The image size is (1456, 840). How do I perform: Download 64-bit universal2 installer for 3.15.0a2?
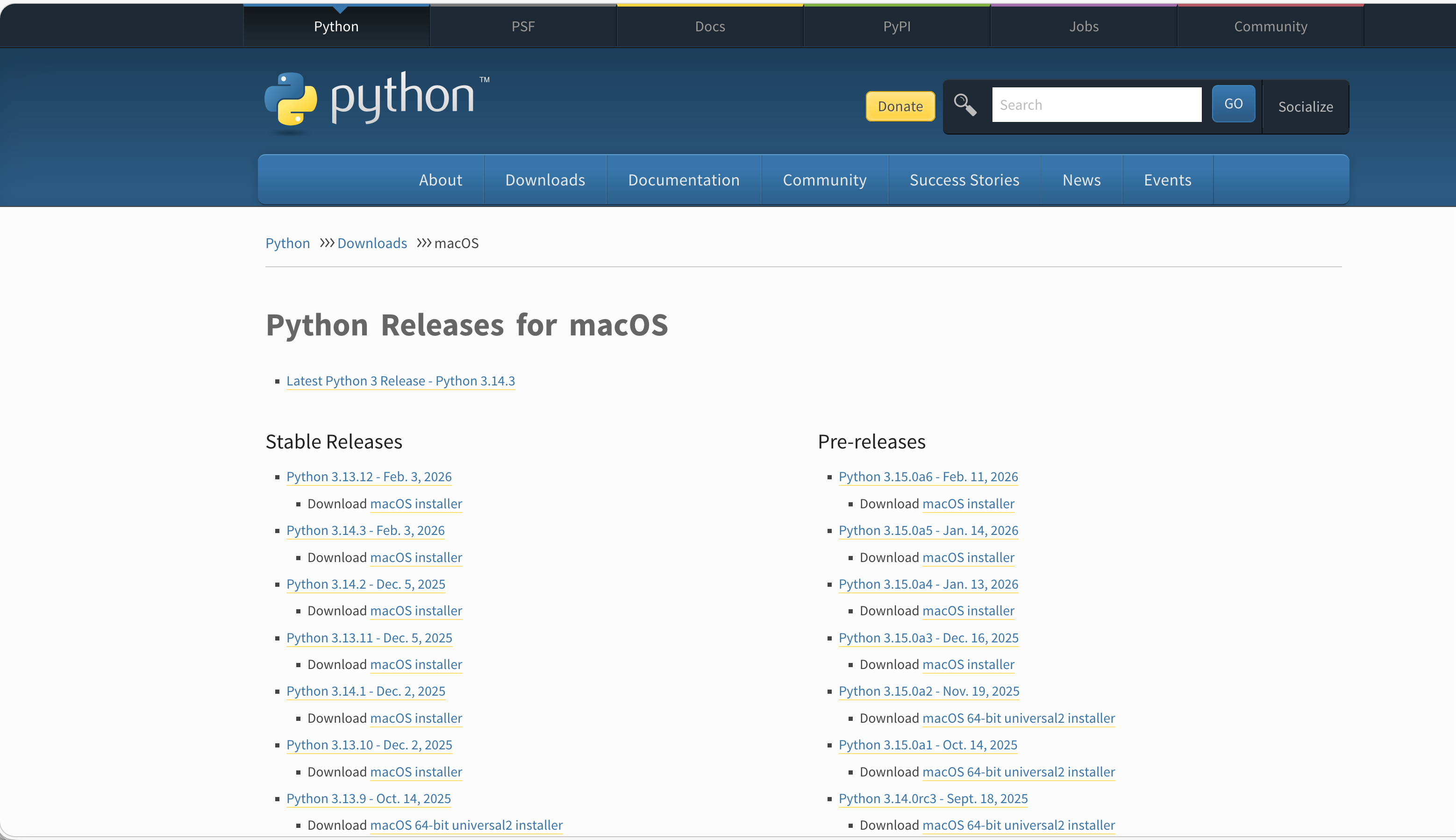1018,718
